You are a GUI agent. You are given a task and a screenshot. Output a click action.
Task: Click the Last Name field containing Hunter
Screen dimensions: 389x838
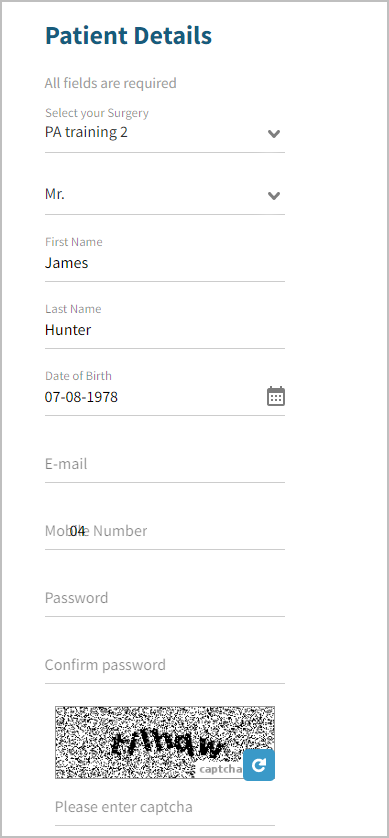click(165, 330)
